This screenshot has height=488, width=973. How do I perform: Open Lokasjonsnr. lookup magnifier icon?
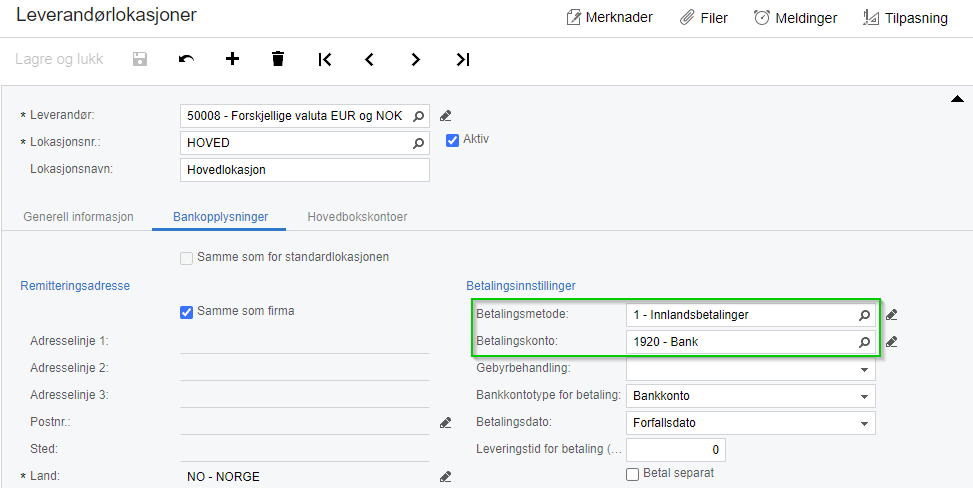[x=419, y=143]
